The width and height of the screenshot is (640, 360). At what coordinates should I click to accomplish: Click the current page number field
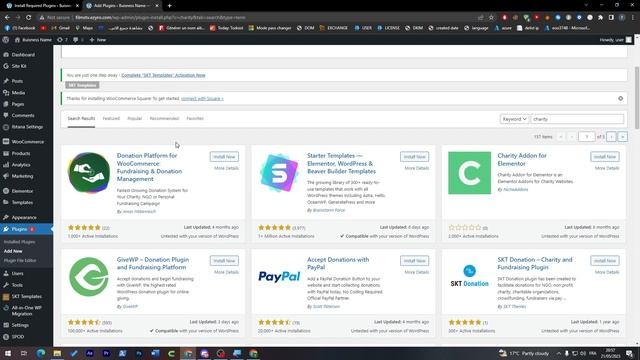587,137
